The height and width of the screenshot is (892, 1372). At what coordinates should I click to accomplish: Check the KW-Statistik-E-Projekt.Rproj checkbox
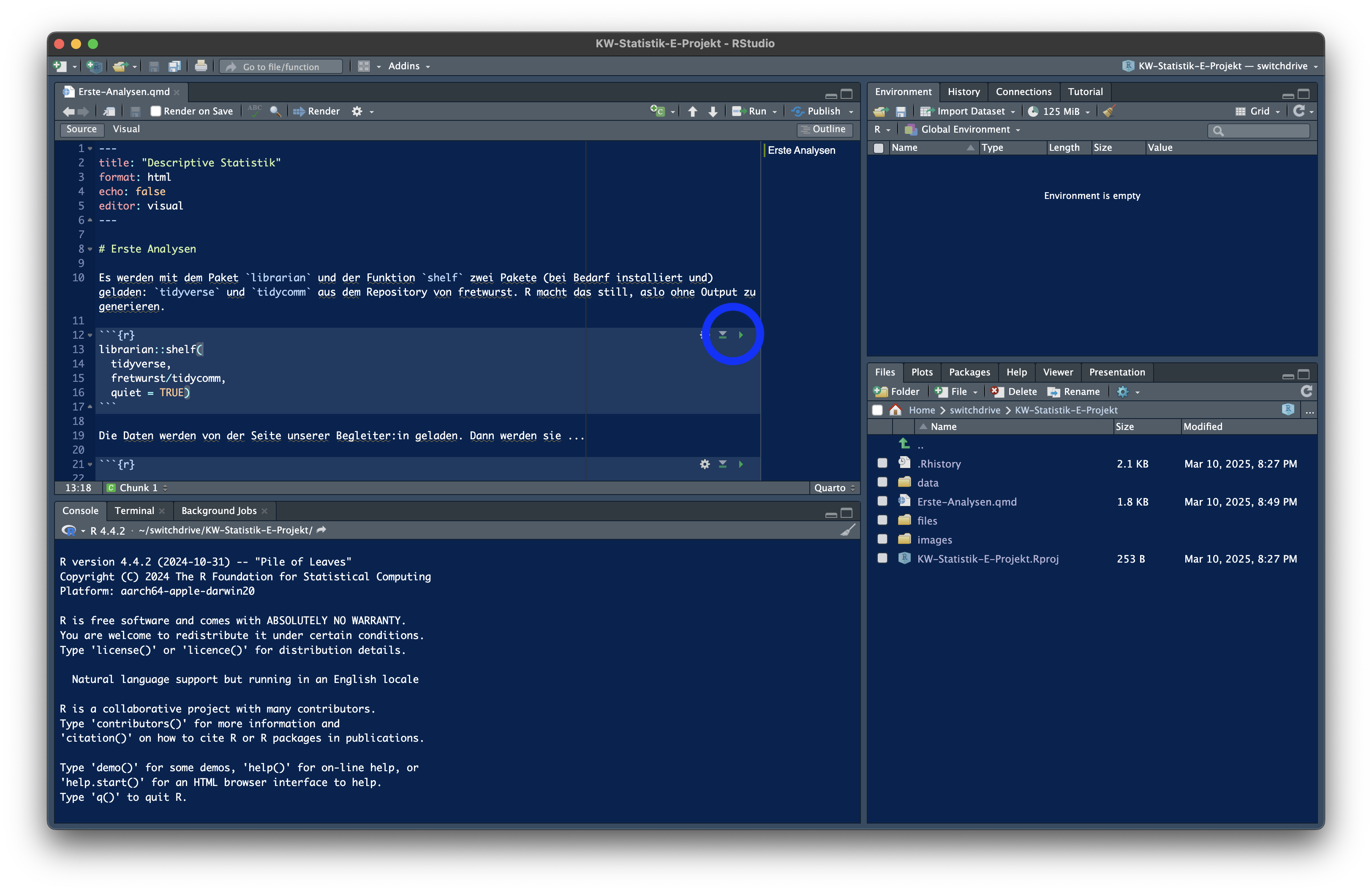tap(882, 558)
